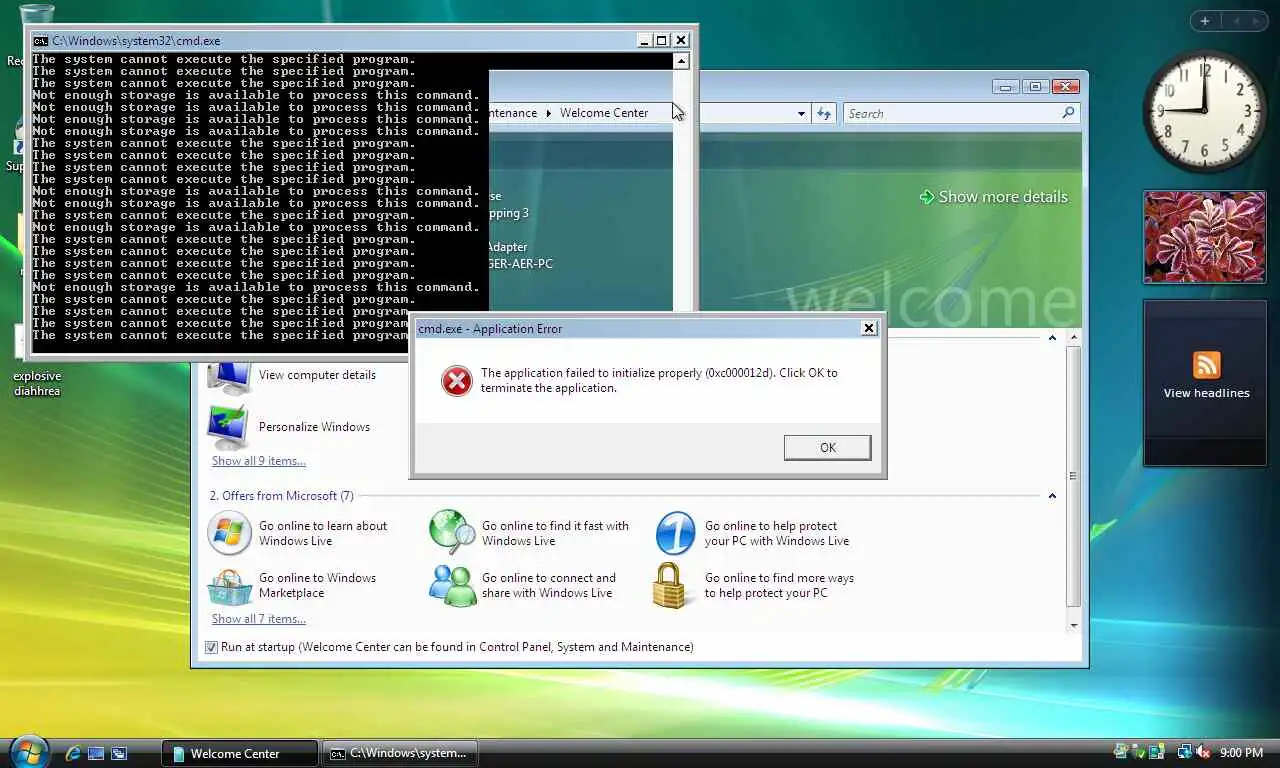The width and height of the screenshot is (1280, 768).
Task: Click the gold padlock icon
Action: pyautogui.click(x=670, y=585)
